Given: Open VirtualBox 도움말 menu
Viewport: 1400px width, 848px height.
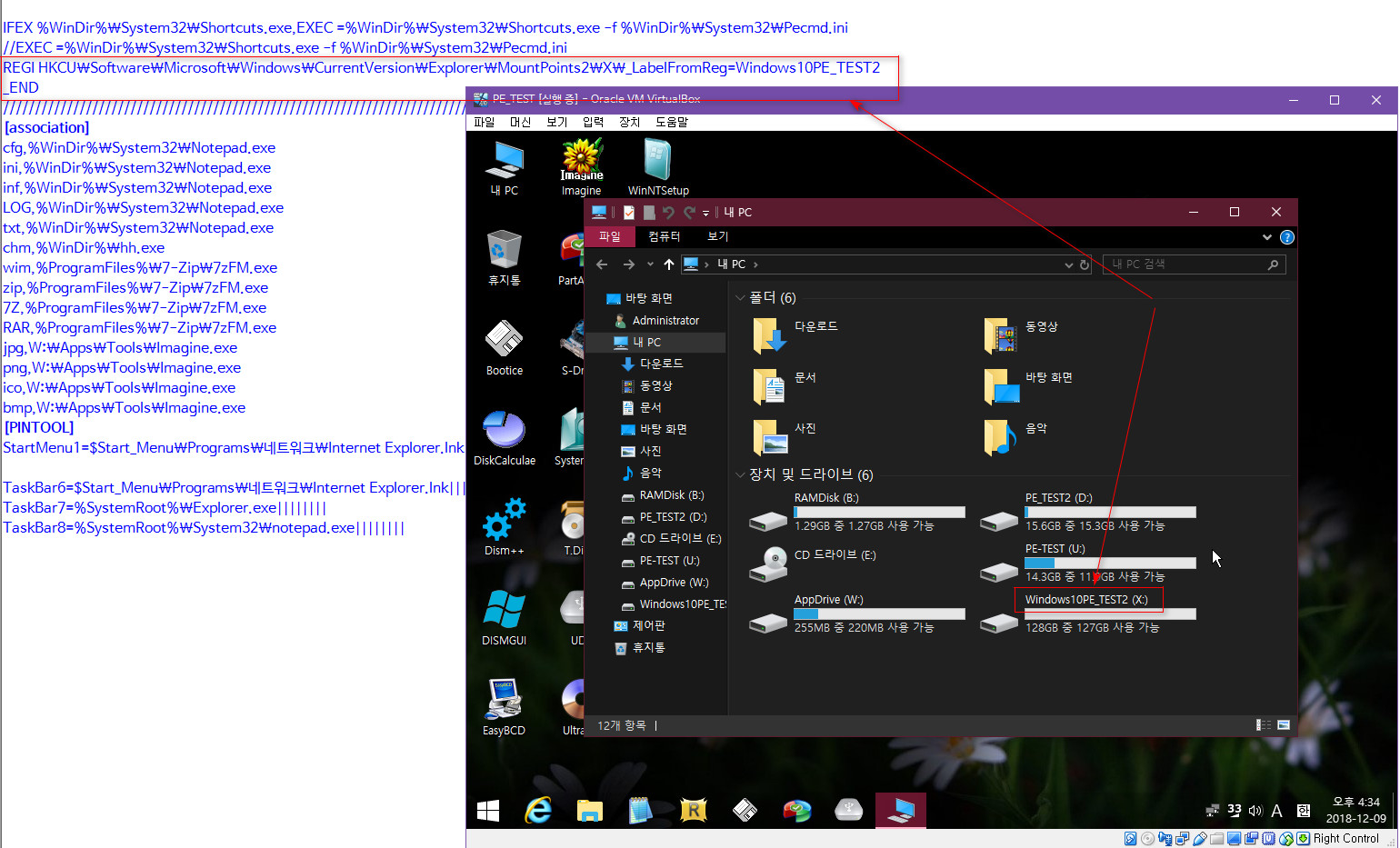Looking at the screenshot, I should click(672, 122).
